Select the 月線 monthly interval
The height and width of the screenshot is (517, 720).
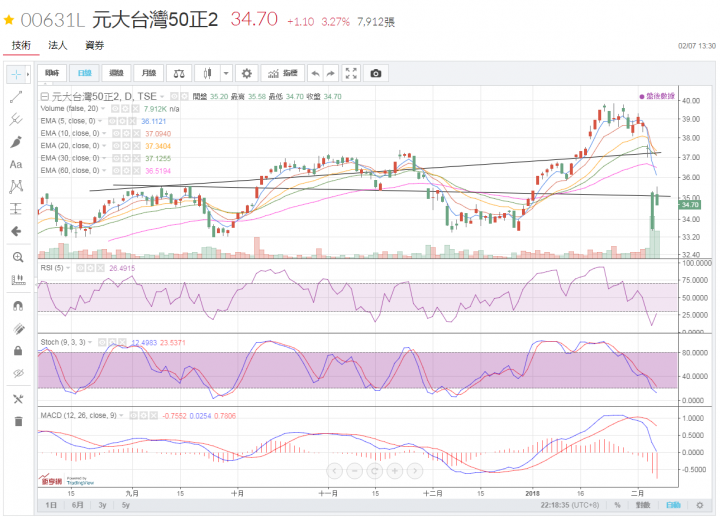pyautogui.click(x=148, y=73)
